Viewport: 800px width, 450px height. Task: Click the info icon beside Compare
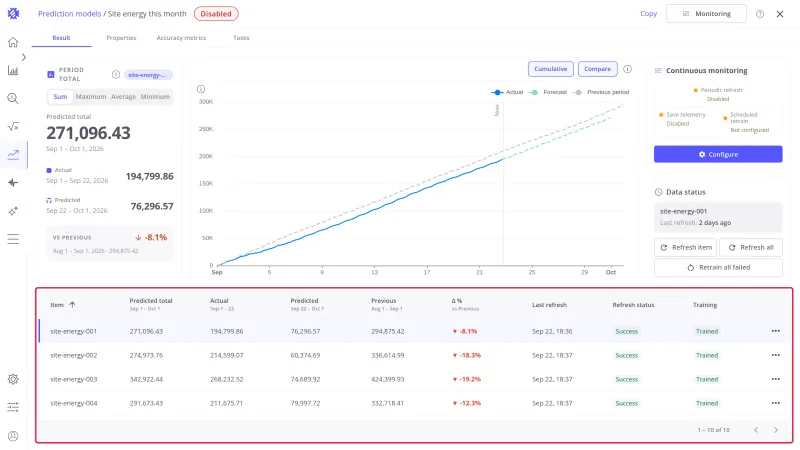pos(627,69)
